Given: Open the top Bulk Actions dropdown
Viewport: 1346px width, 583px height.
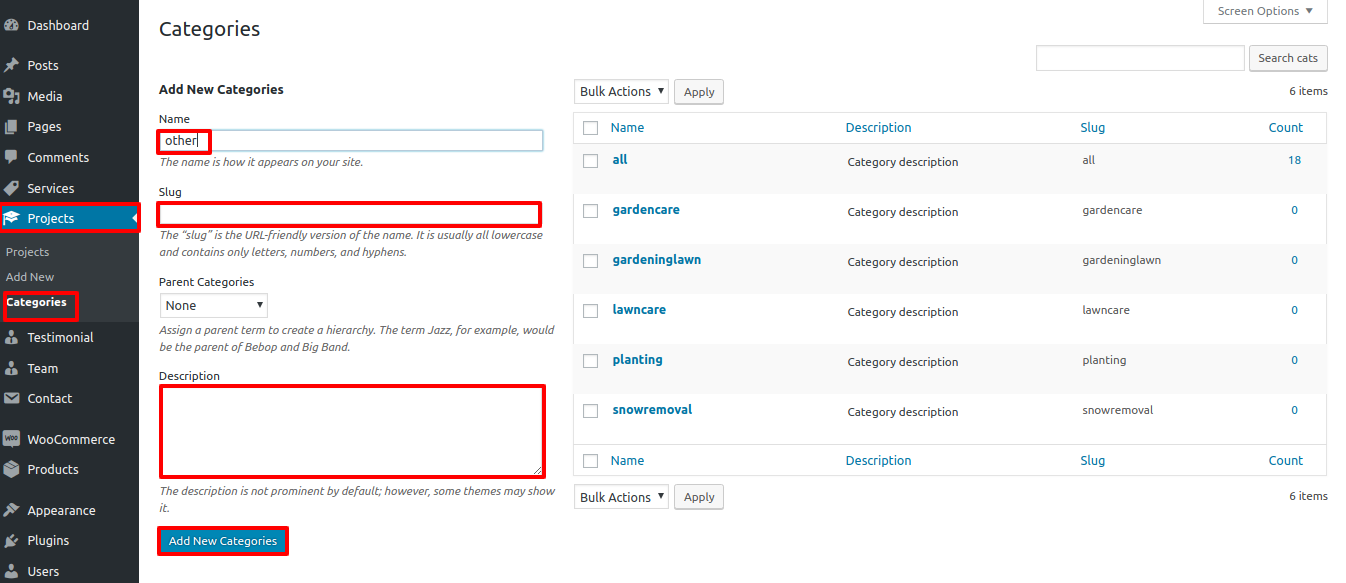Looking at the screenshot, I should tap(621, 92).
